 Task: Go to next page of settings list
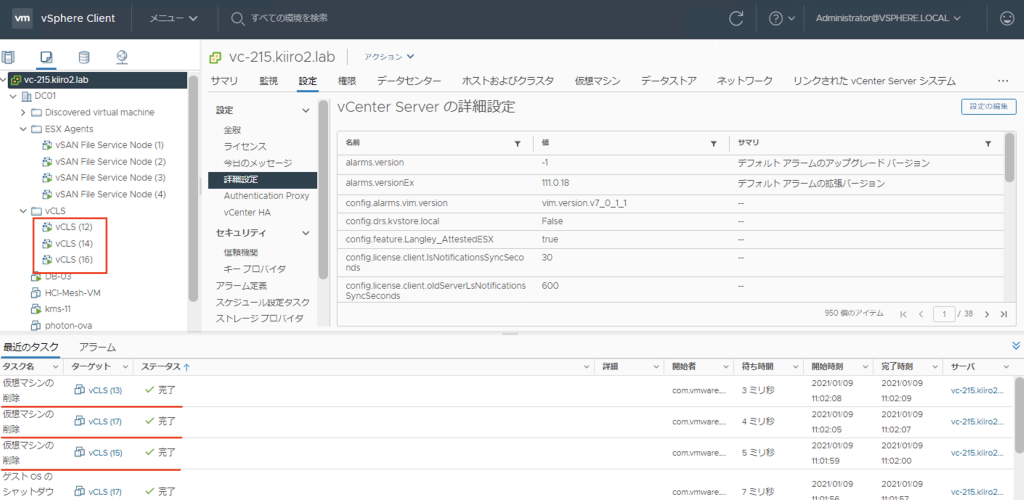click(x=987, y=314)
